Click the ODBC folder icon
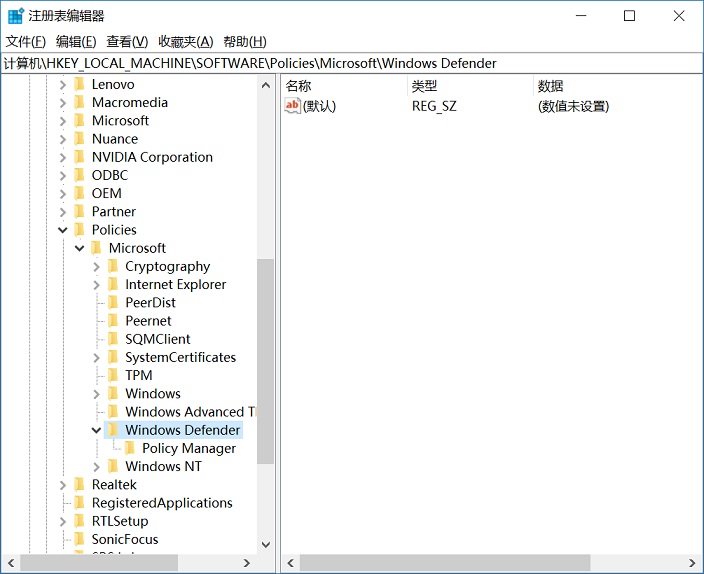This screenshot has width=704, height=574. tap(79, 175)
